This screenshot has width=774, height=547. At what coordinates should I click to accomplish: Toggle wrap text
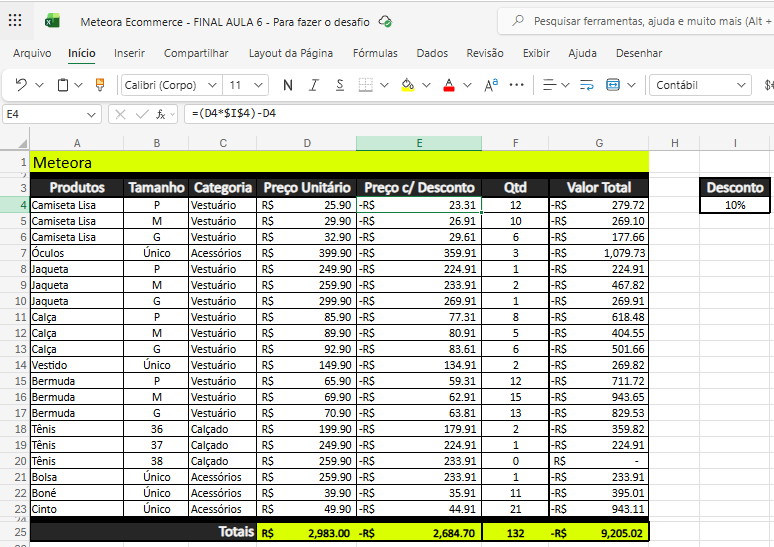pyautogui.click(x=586, y=85)
